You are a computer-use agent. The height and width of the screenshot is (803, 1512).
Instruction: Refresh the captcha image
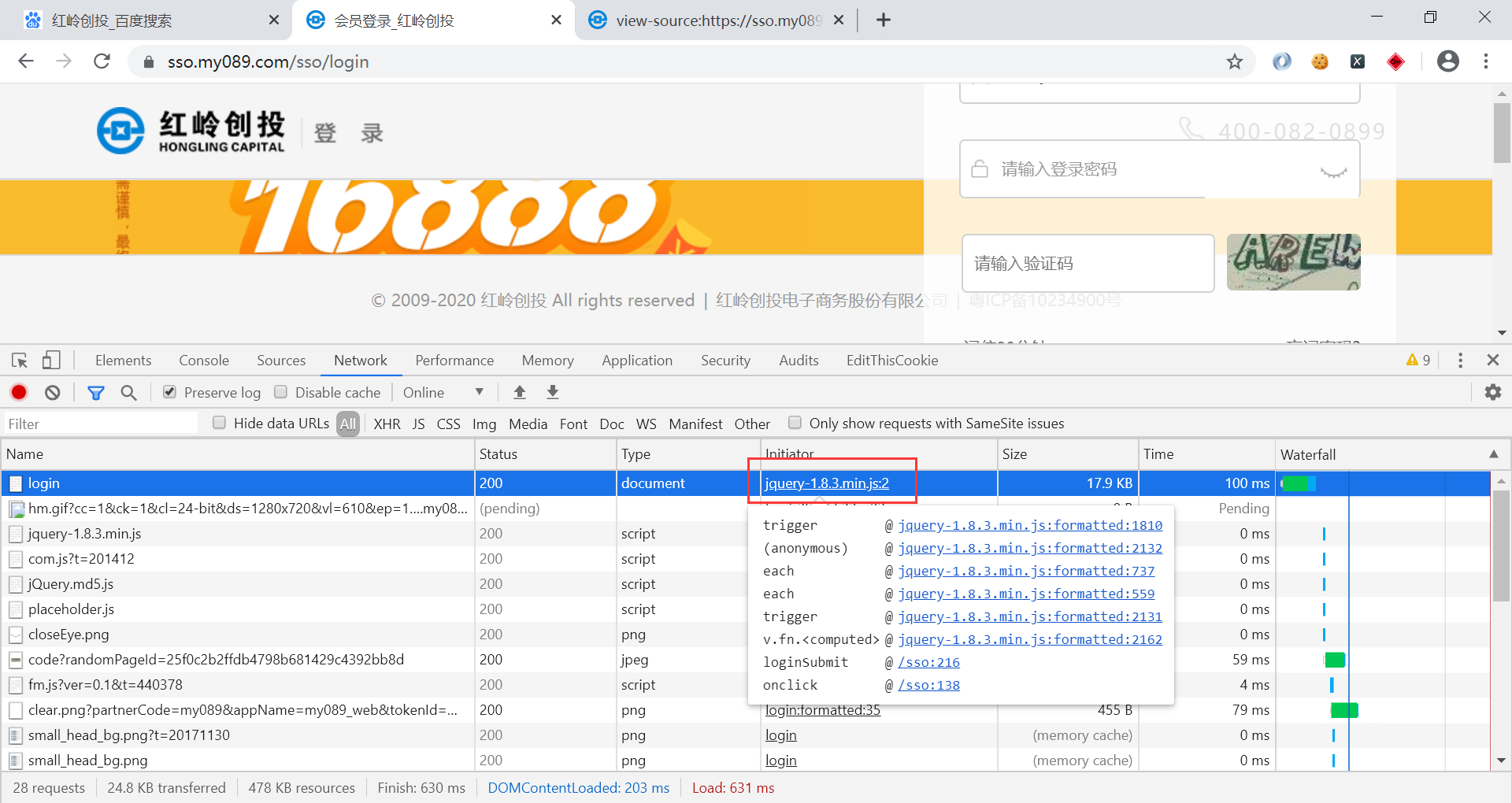1293,262
